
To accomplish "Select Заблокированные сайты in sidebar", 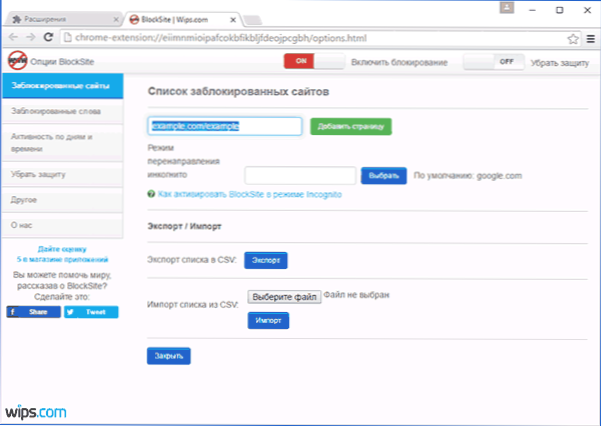I will pyautogui.click(x=62, y=86).
